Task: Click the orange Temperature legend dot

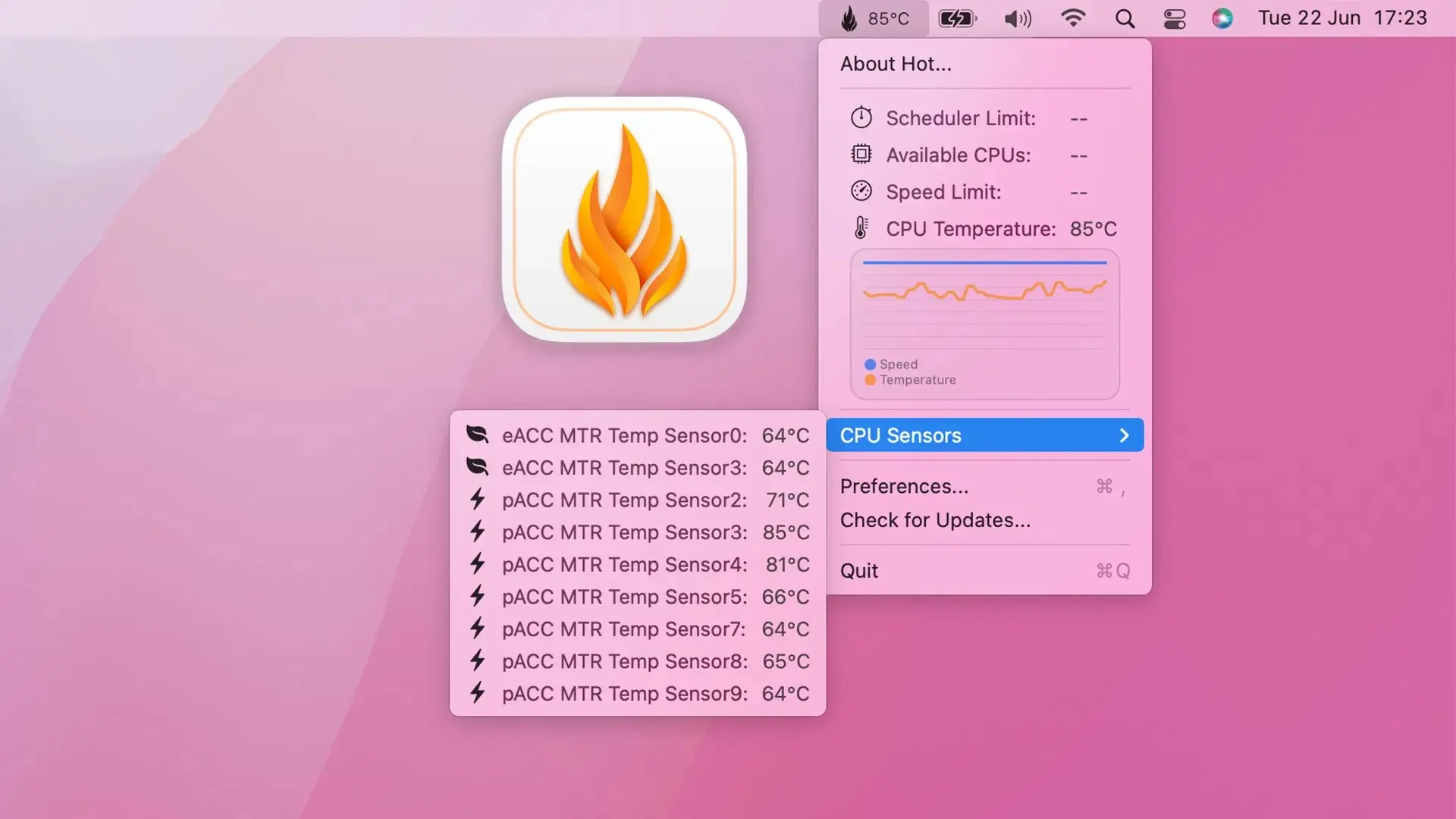Action: (870, 380)
